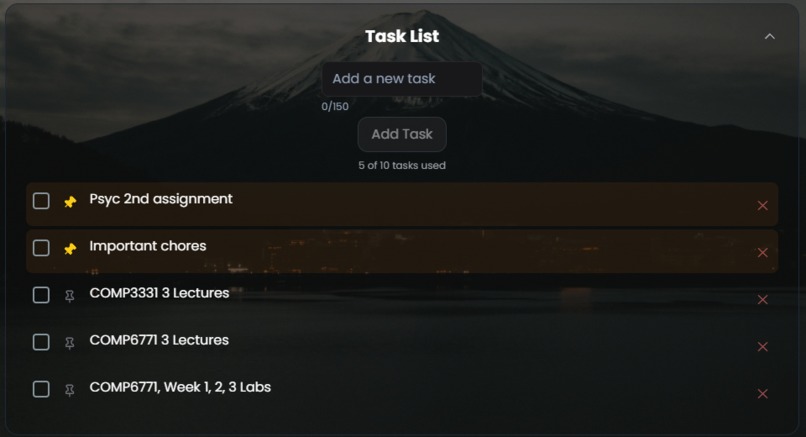Viewport: 806px width, 437px height.
Task: Unpin the Important chores task
Action: (70, 249)
